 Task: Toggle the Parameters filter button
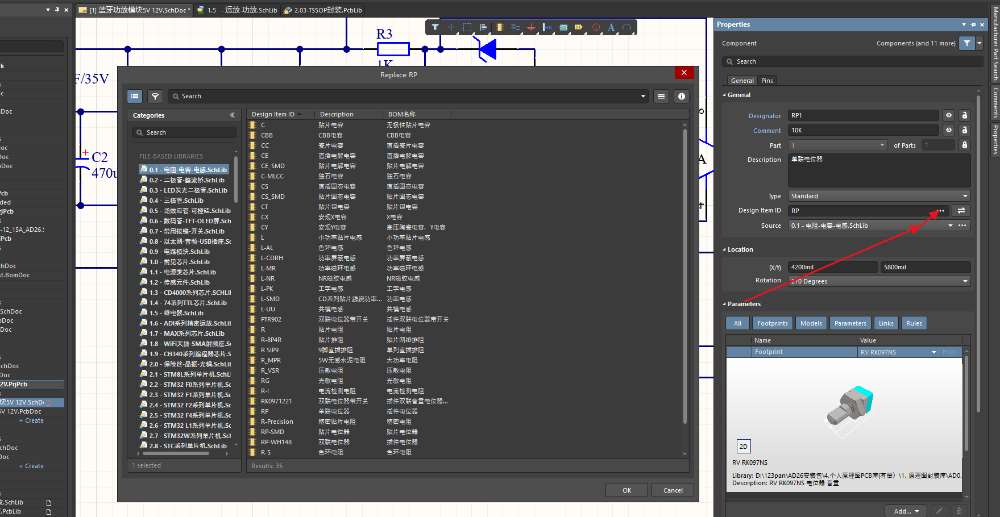(850, 323)
